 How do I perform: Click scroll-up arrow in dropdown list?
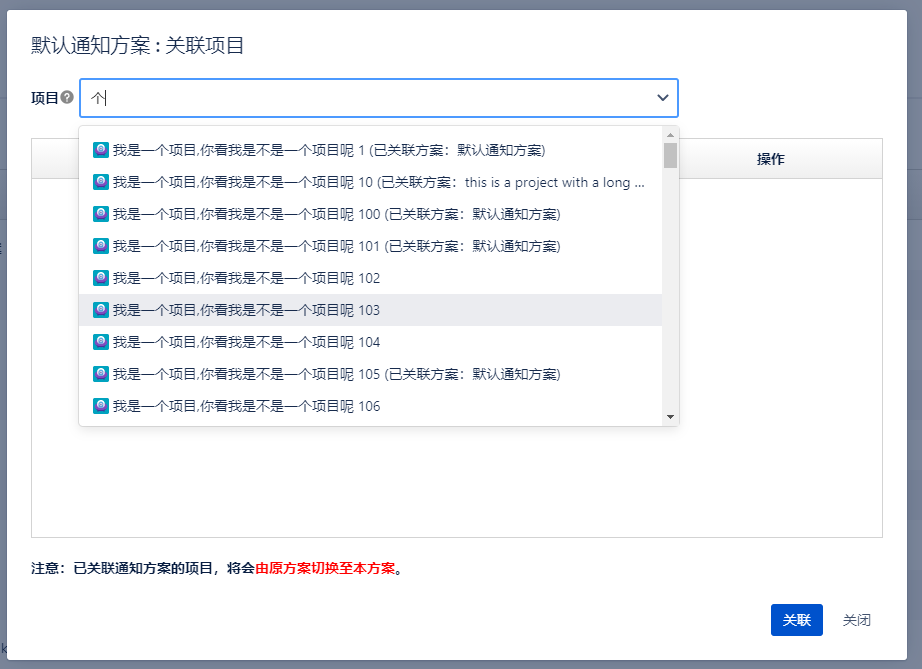click(x=670, y=134)
